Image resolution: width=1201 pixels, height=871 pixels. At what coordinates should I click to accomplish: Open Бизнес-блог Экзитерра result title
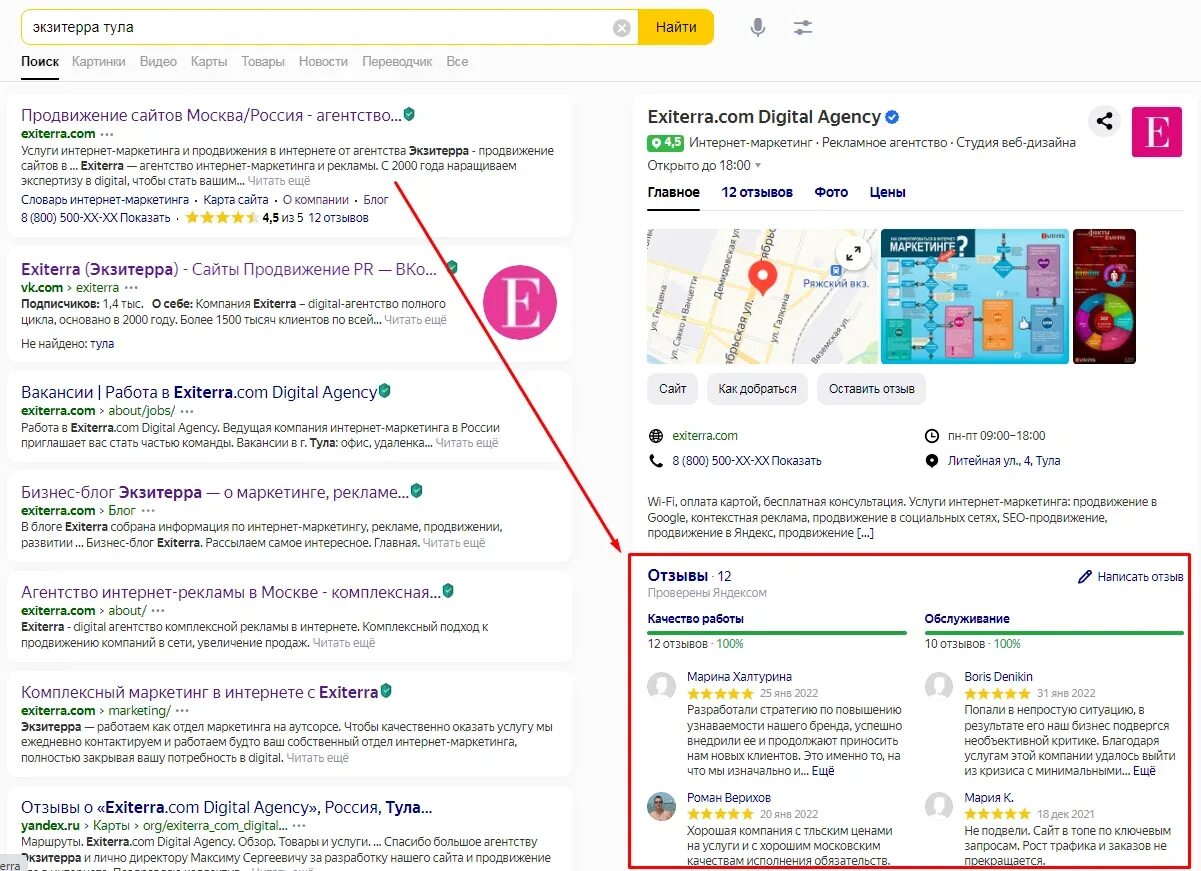click(214, 492)
